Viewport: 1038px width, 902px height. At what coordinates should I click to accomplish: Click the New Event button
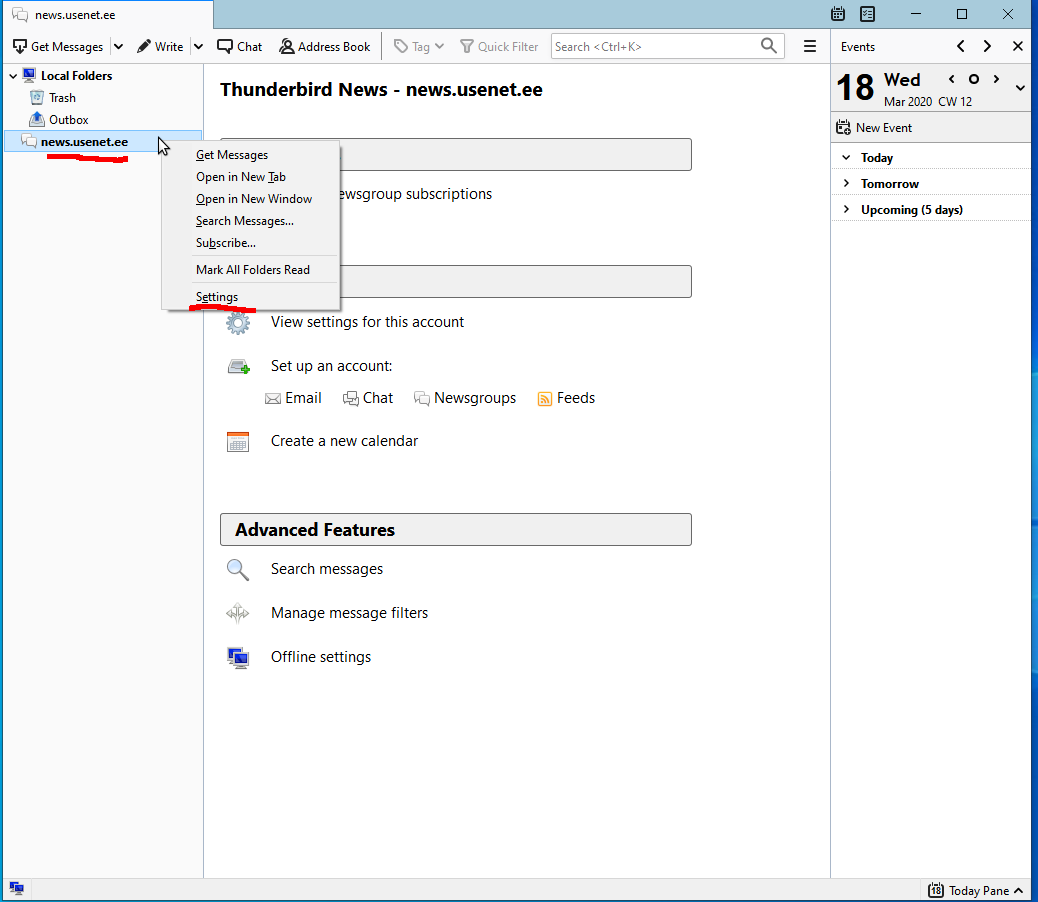pyautogui.click(x=873, y=128)
